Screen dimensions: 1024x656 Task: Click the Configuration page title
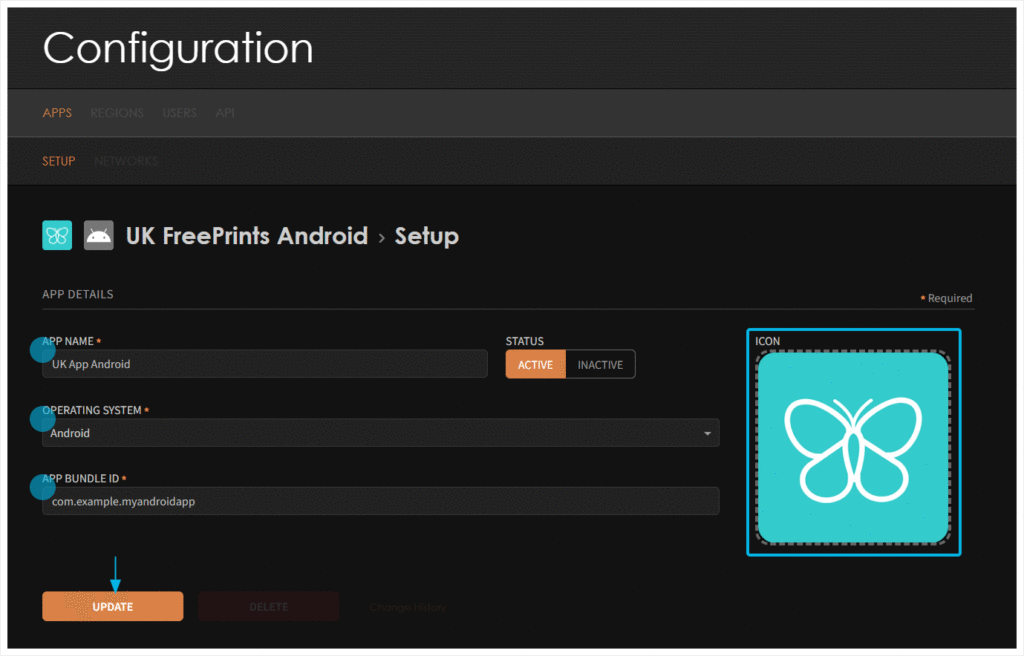click(178, 48)
